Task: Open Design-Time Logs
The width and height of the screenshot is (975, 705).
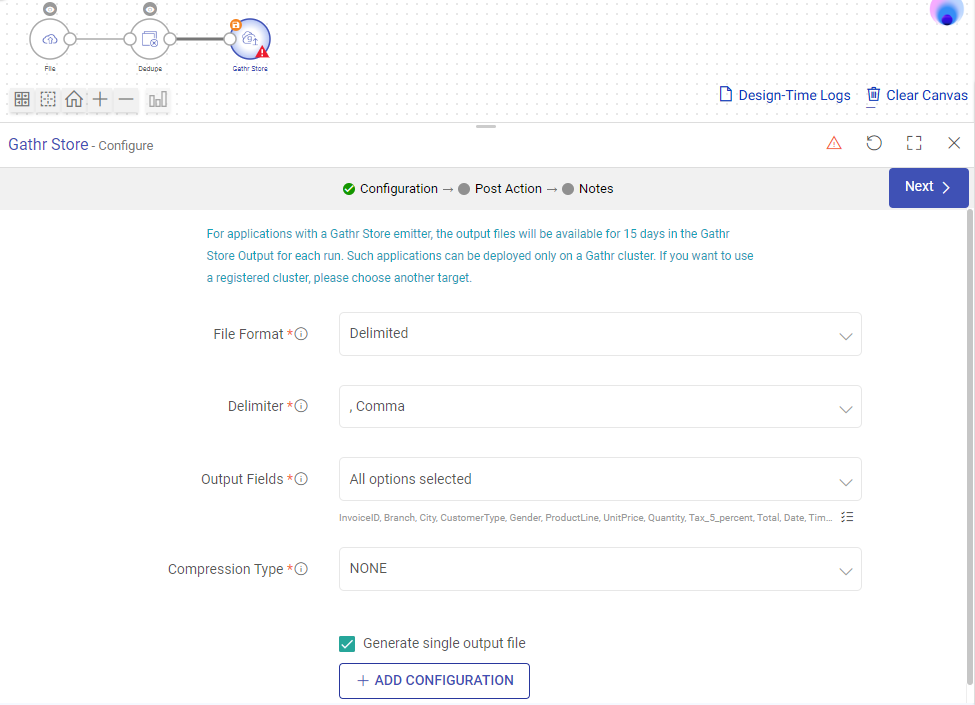Action: (x=787, y=95)
